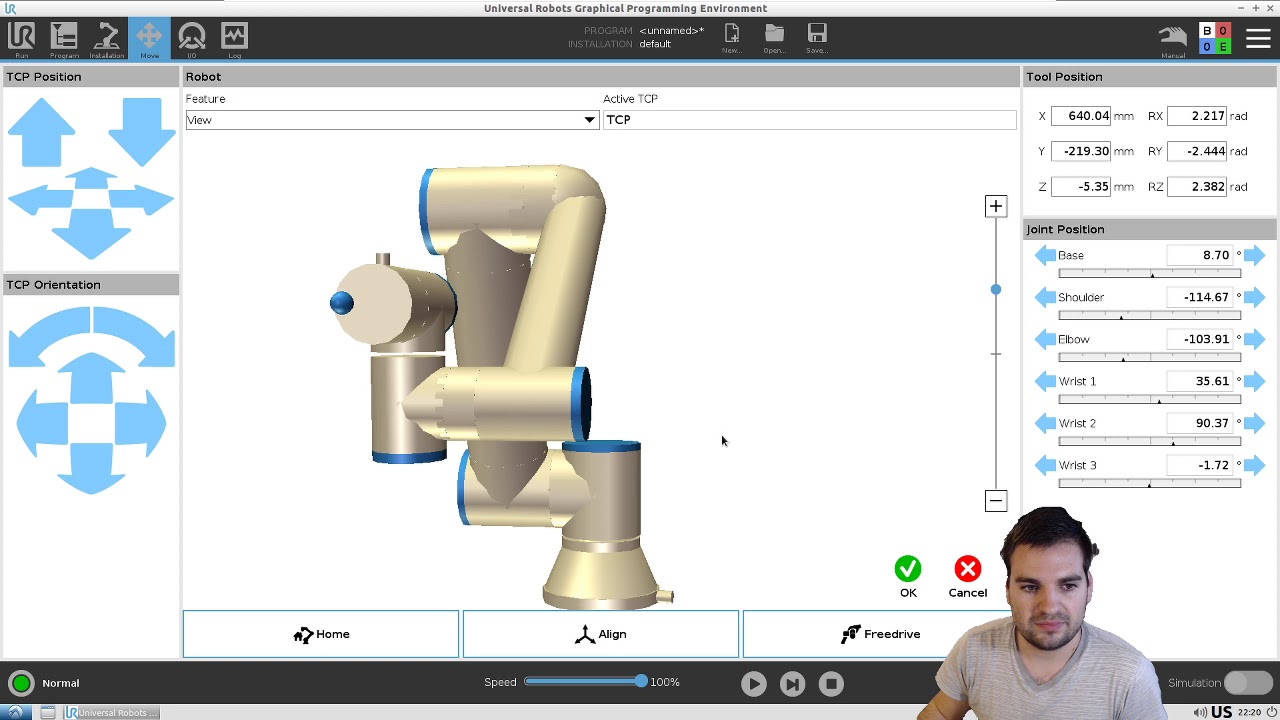
Task: Click the Save disk icon
Action: point(817,38)
